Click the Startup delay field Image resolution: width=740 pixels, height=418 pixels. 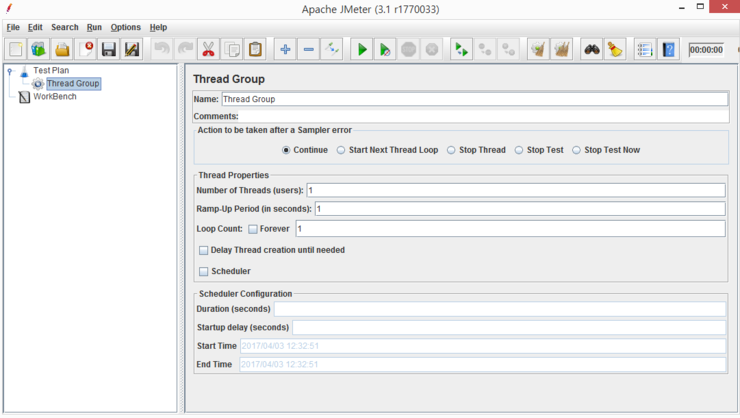(x=509, y=327)
